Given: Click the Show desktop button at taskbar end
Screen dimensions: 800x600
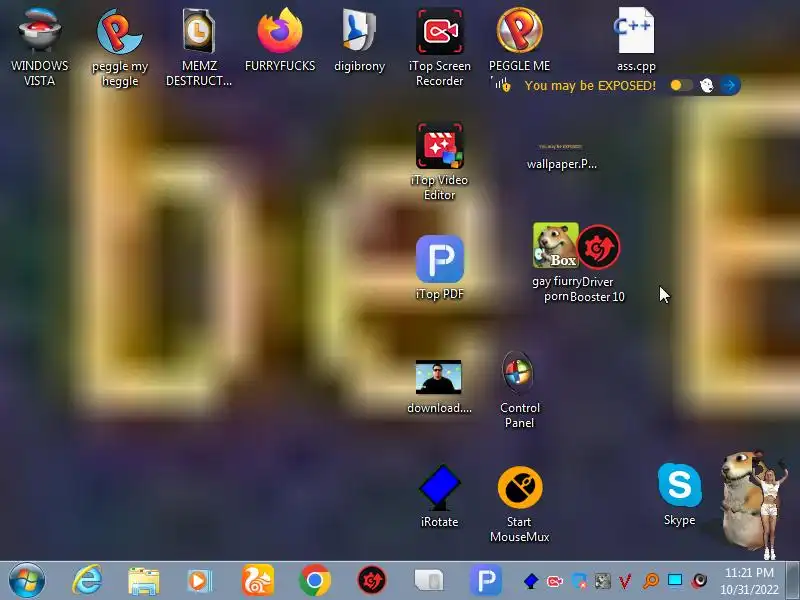Looking at the screenshot, I should click(792, 581).
